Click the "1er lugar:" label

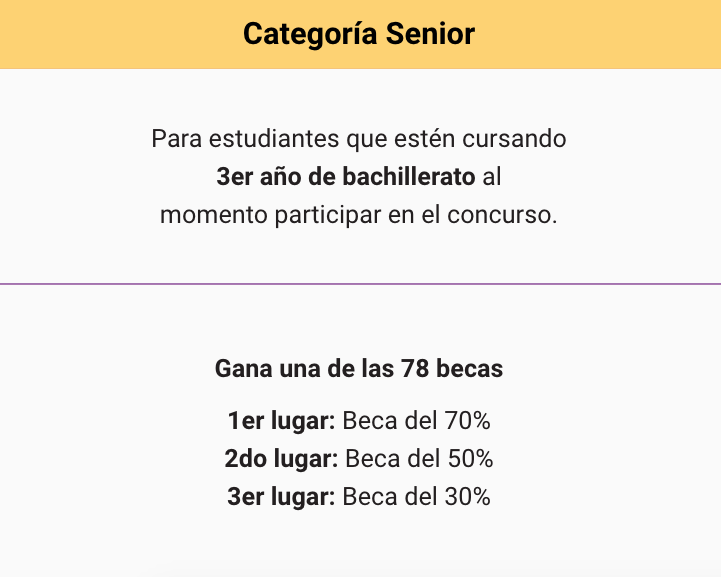click(x=281, y=421)
